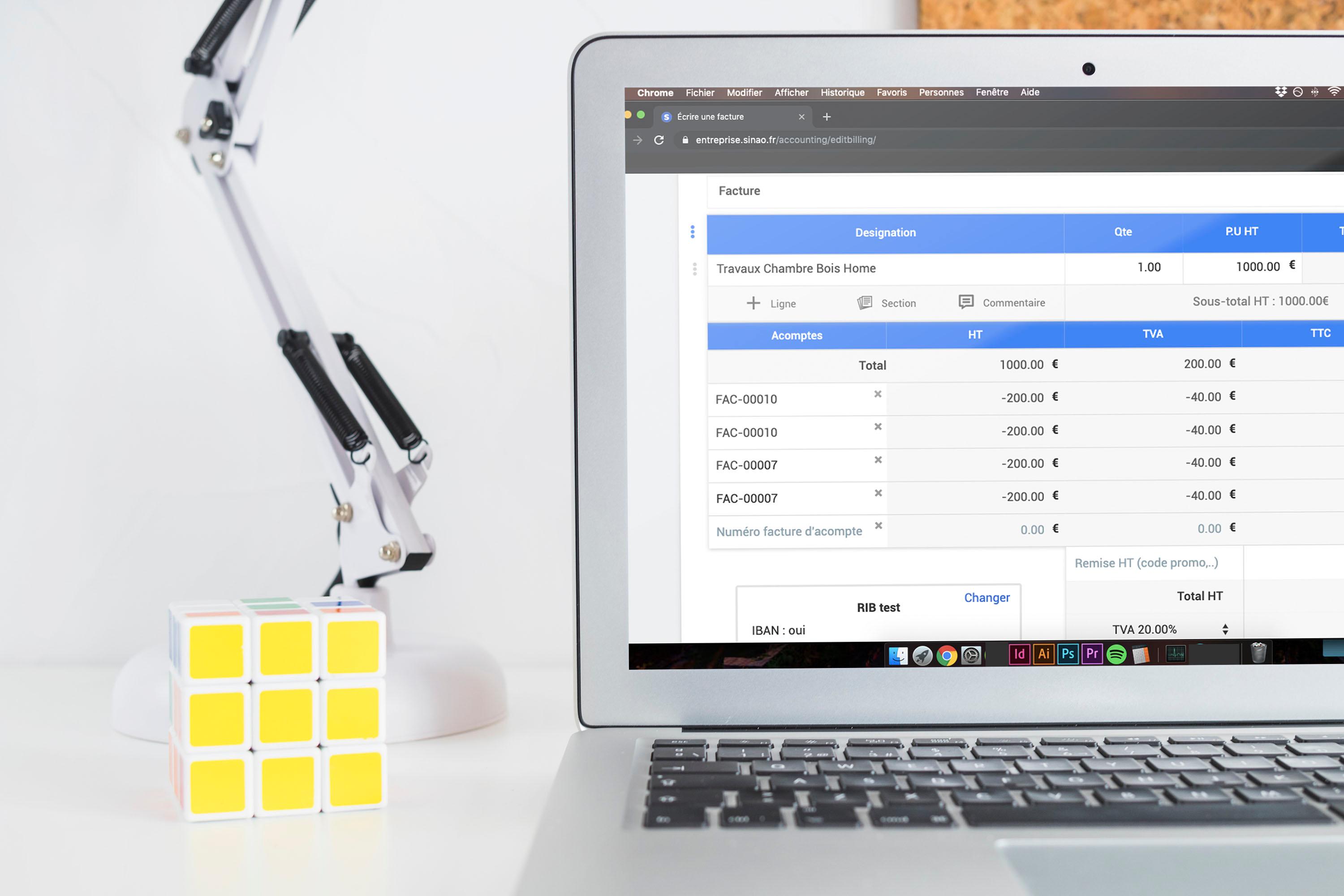Screen dimensions: 1344x896
Task: Click the Section button below line items
Action: click(886, 302)
